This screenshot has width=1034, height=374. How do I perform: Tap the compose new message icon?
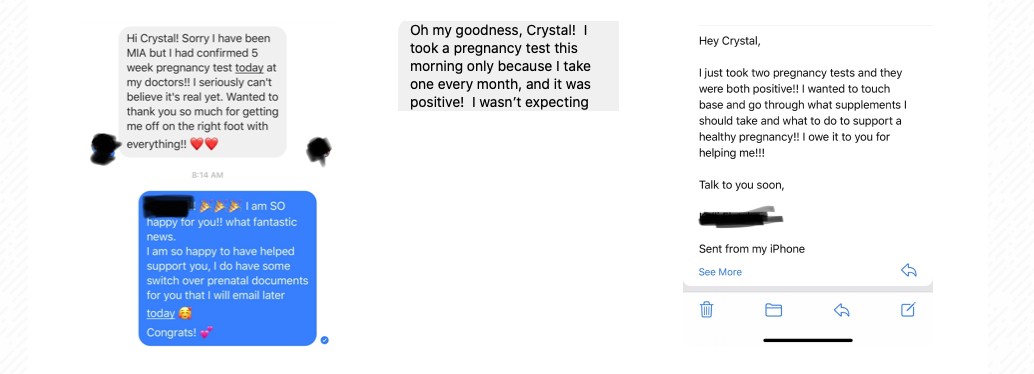pyautogui.click(x=908, y=309)
